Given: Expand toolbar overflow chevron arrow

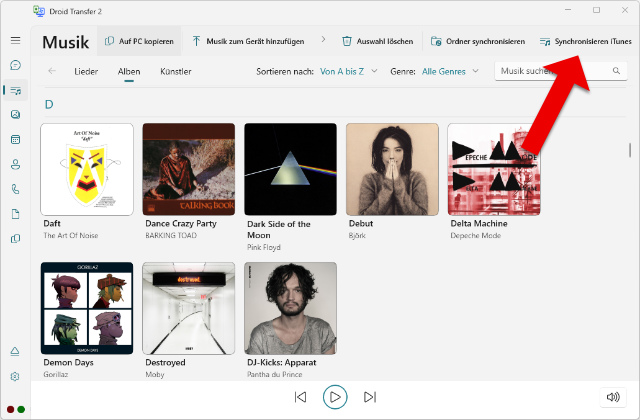Looking at the screenshot, I should tap(323, 39).
